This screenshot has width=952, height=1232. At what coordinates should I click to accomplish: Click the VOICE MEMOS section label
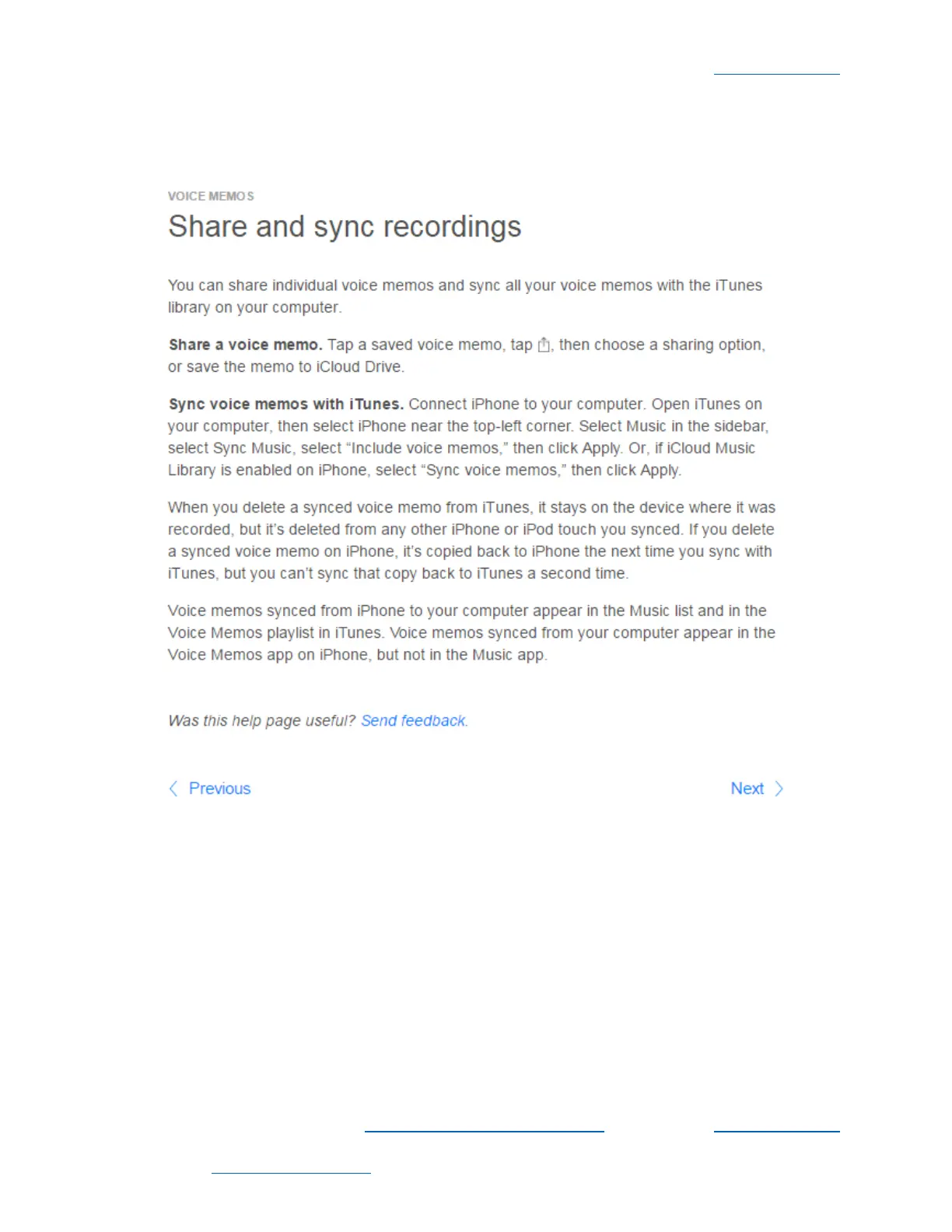(211, 196)
